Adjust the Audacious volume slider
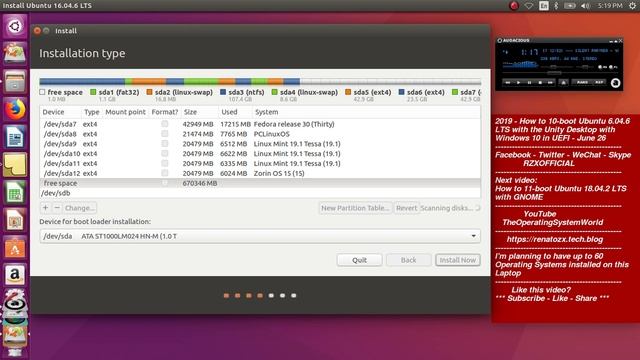The height and width of the screenshot is (360, 640). [x=553, y=67]
